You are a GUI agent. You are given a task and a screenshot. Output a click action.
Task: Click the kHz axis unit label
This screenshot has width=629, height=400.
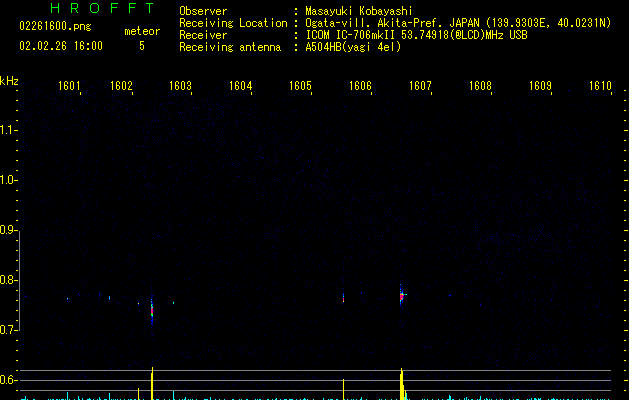(x=9, y=81)
